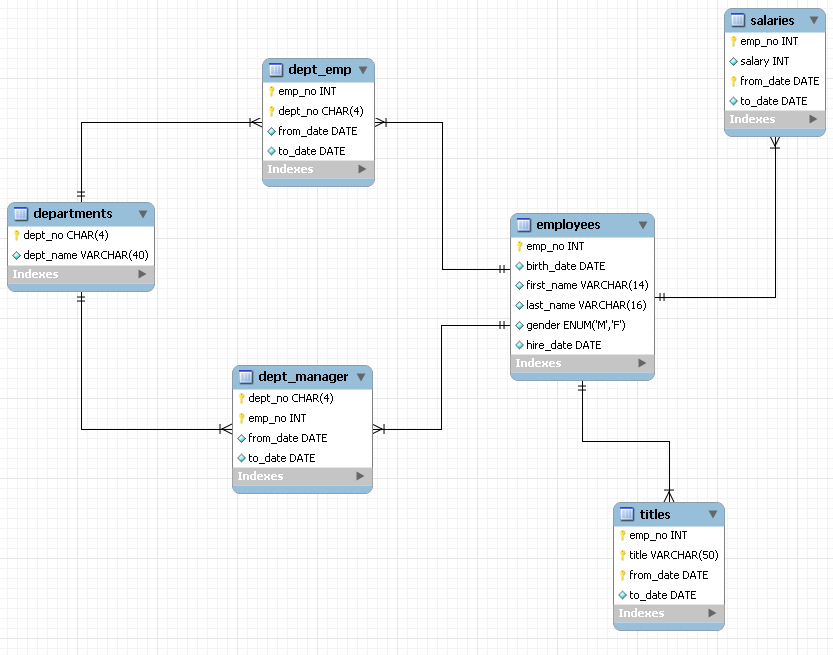Open the departments table dropdown arrow

point(143,214)
